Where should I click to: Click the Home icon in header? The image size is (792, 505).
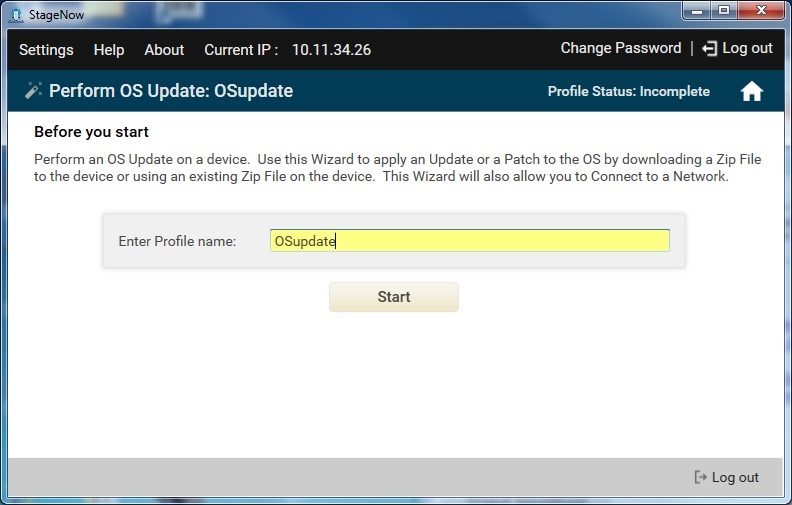pyautogui.click(x=752, y=92)
